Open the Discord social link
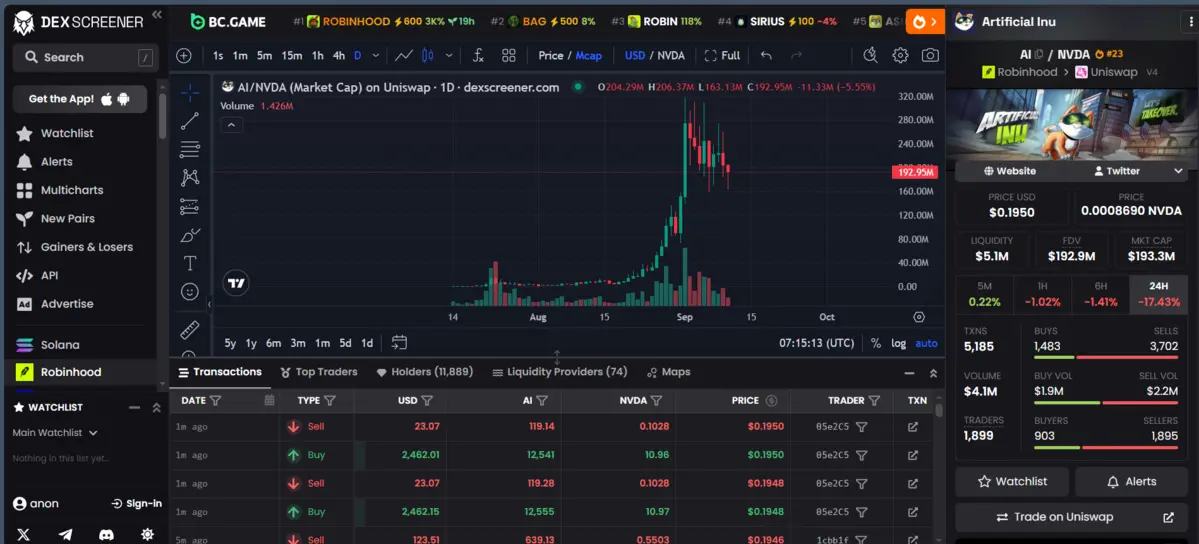Screen dimensions: 1199x544 click(x=106, y=535)
